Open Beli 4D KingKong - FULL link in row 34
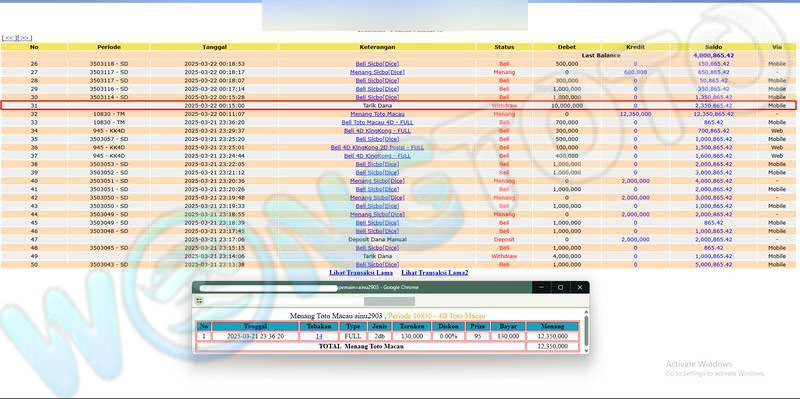Viewport: 800px width, 399px height. pos(378,131)
